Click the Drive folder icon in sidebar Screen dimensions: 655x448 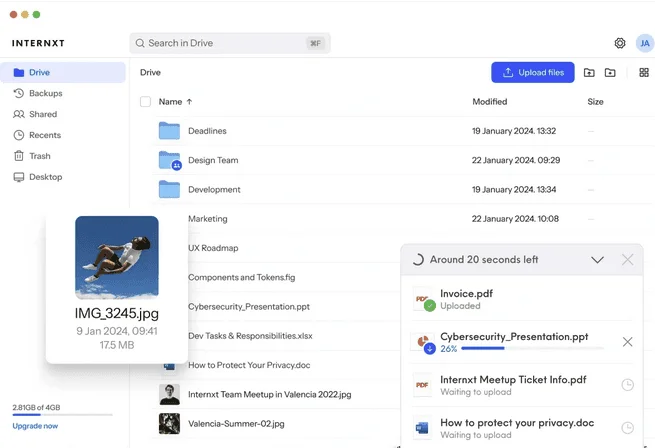point(19,72)
